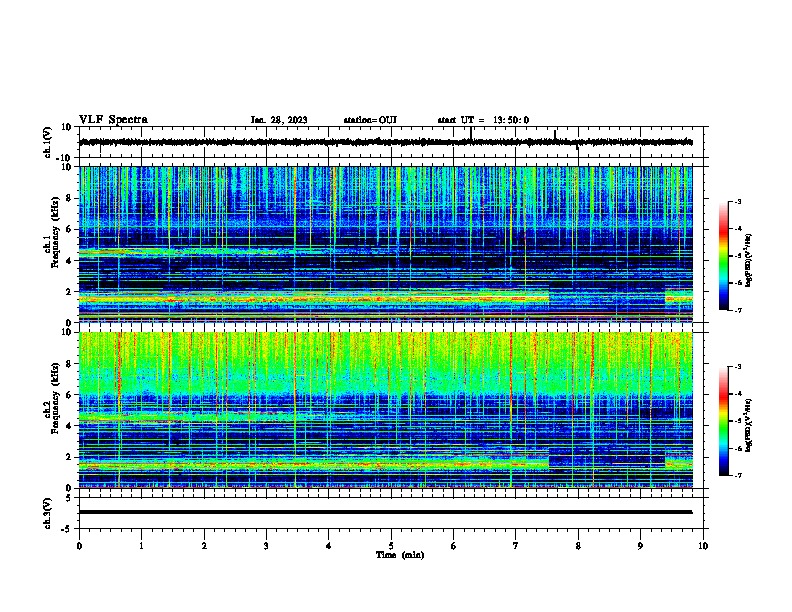The height and width of the screenshot is (612, 792).
Task: Click the ch.2 color bar "log(PSD)" units label
Action: click(x=749, y=425)
